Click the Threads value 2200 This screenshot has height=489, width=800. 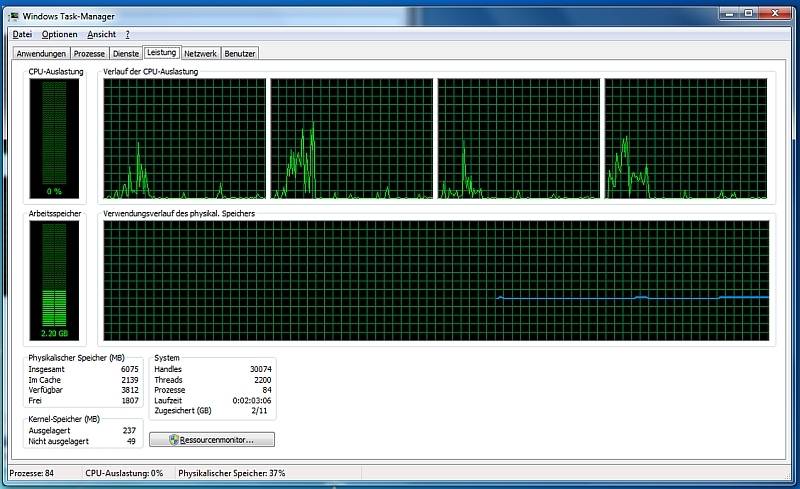click(x=263, y=380)
